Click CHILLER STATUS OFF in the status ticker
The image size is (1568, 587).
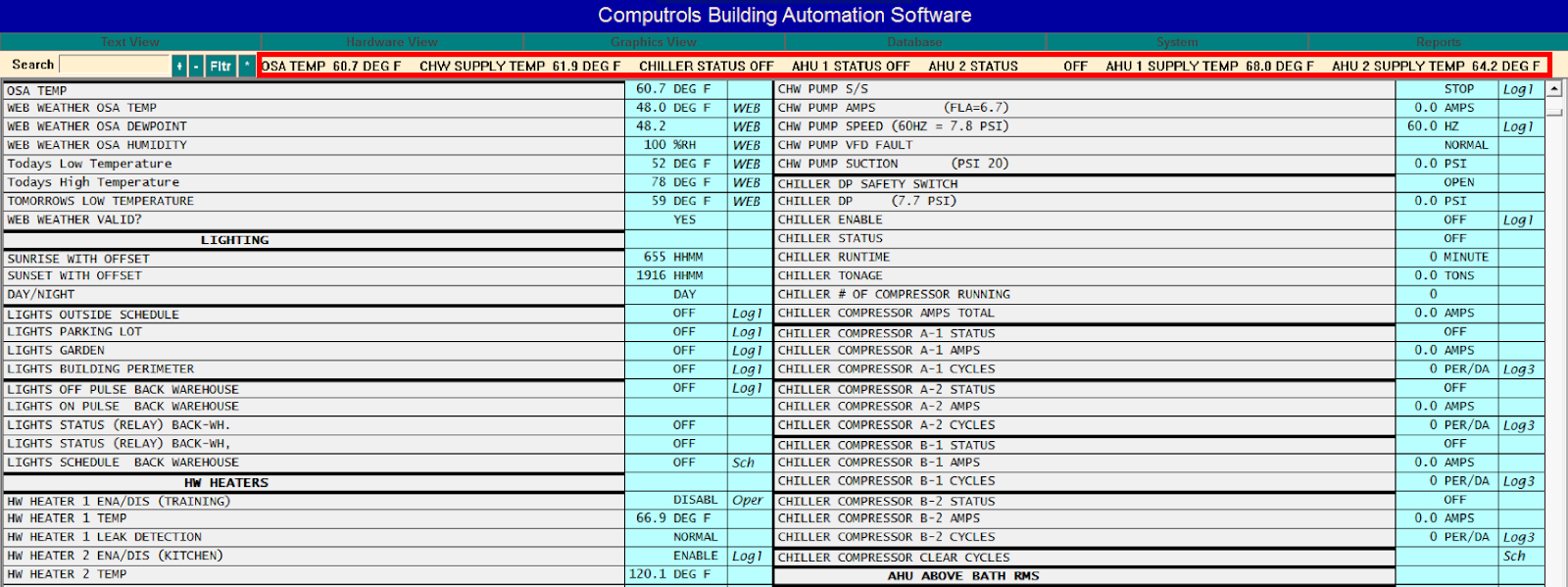coord(707,67)
